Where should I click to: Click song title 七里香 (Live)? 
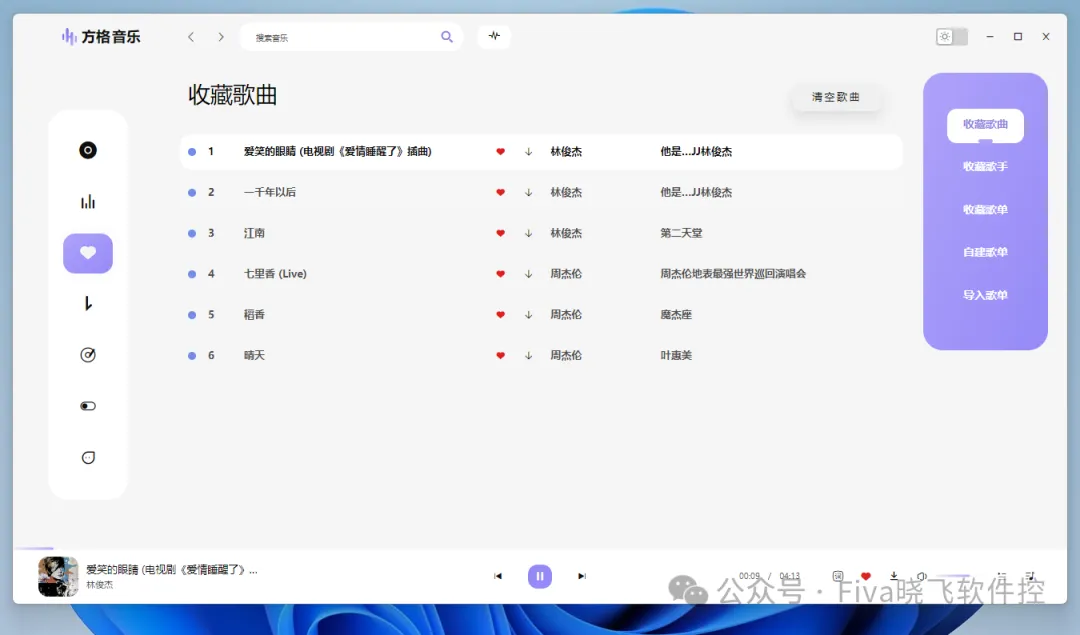tap(275, 273)
